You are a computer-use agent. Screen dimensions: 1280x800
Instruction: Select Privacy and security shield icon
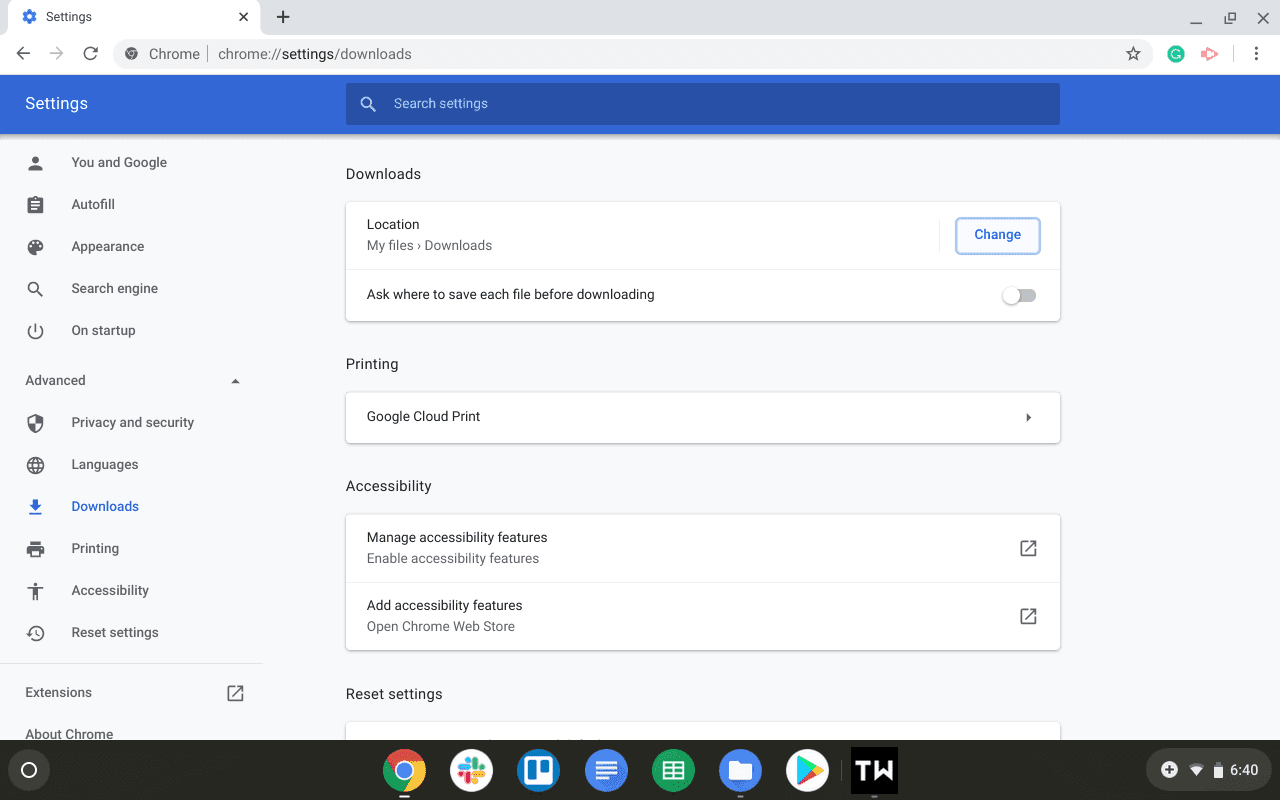[x=36, y=422]
